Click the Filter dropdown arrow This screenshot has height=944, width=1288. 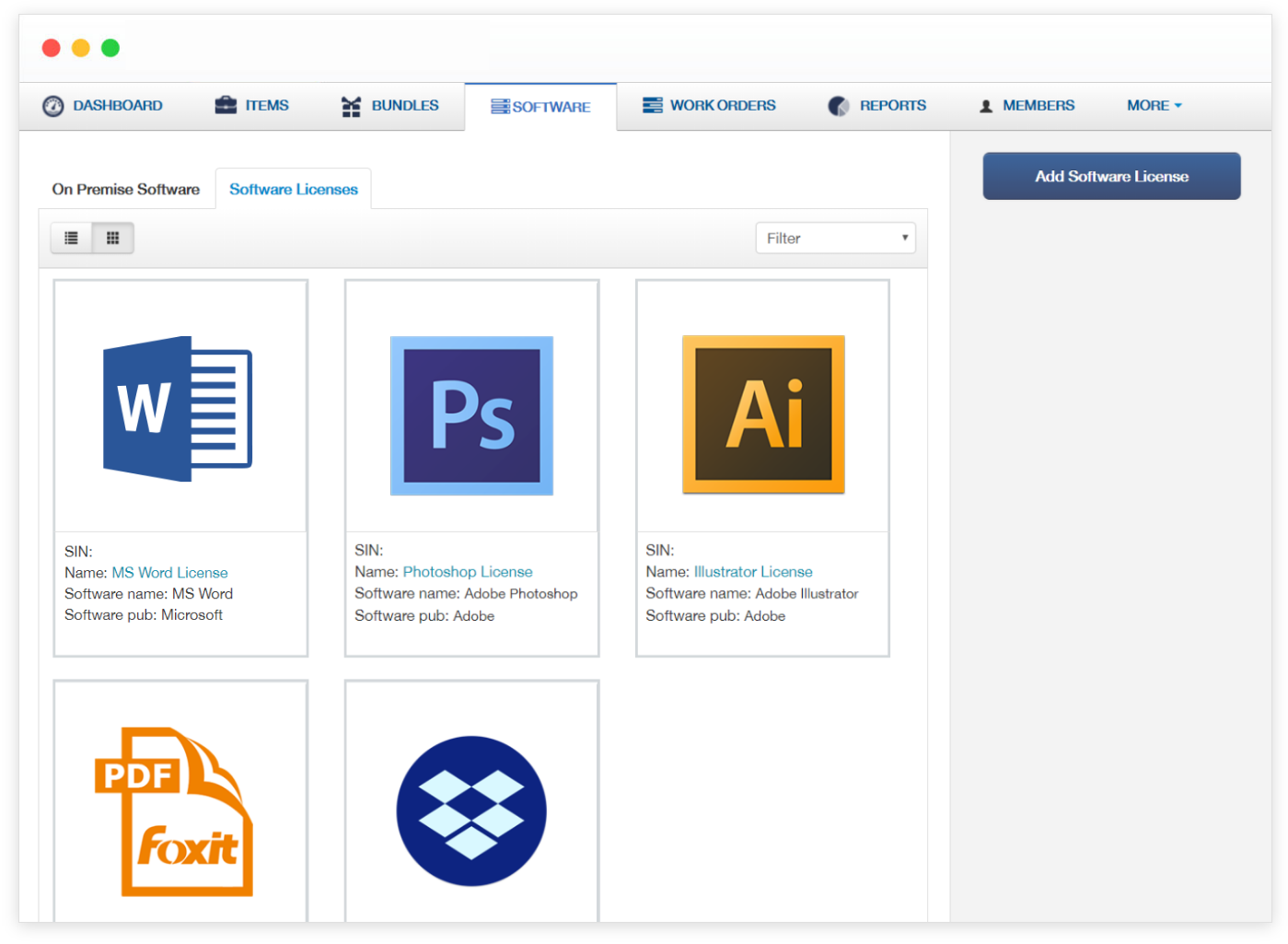[904, 238]
